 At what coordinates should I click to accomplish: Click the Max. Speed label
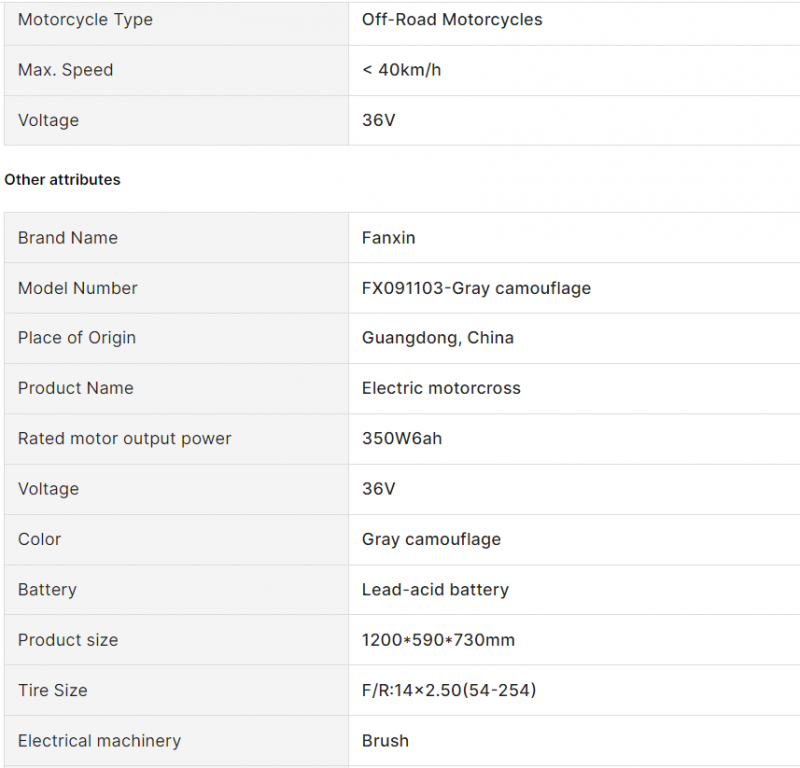[x=65, y=70]
